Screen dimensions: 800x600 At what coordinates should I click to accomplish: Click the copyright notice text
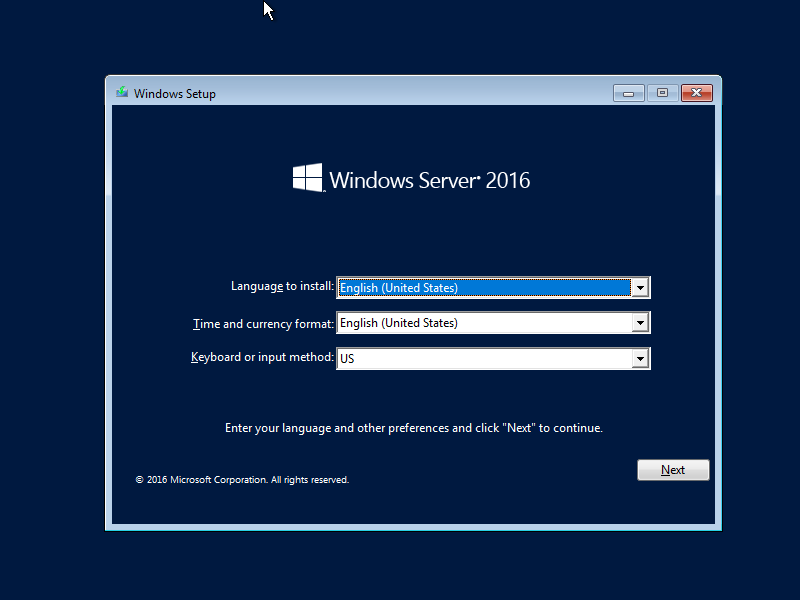coord(242,479)
